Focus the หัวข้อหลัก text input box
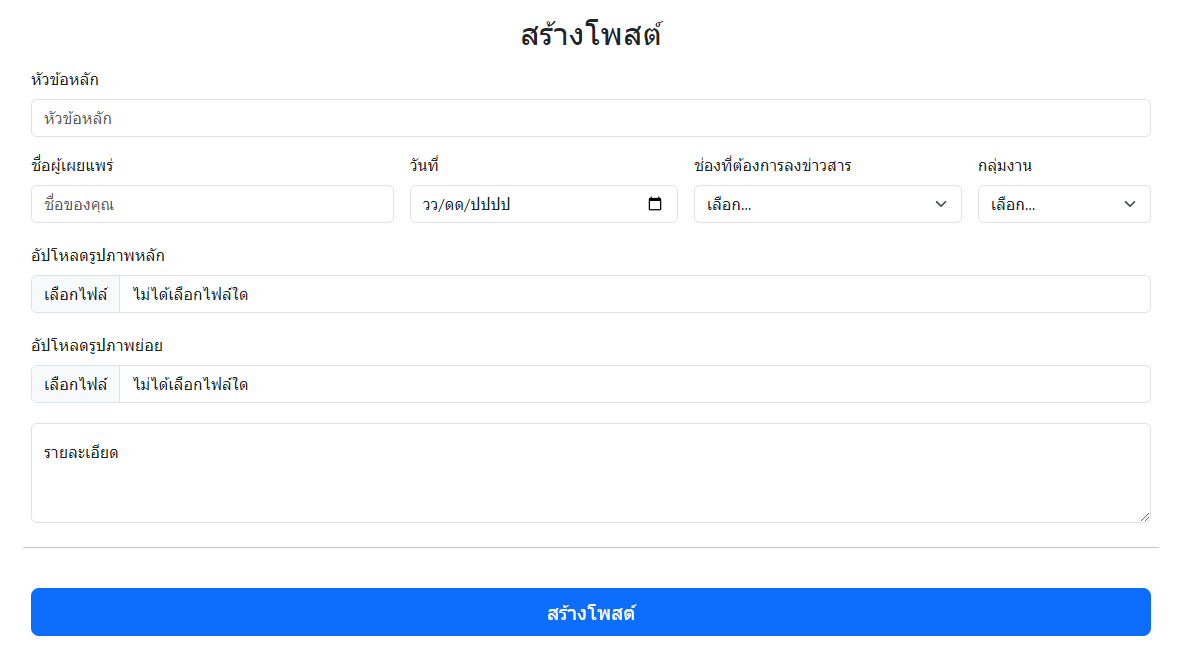The width and height of the screenshot is (1184, 656). tap(590, 118)
